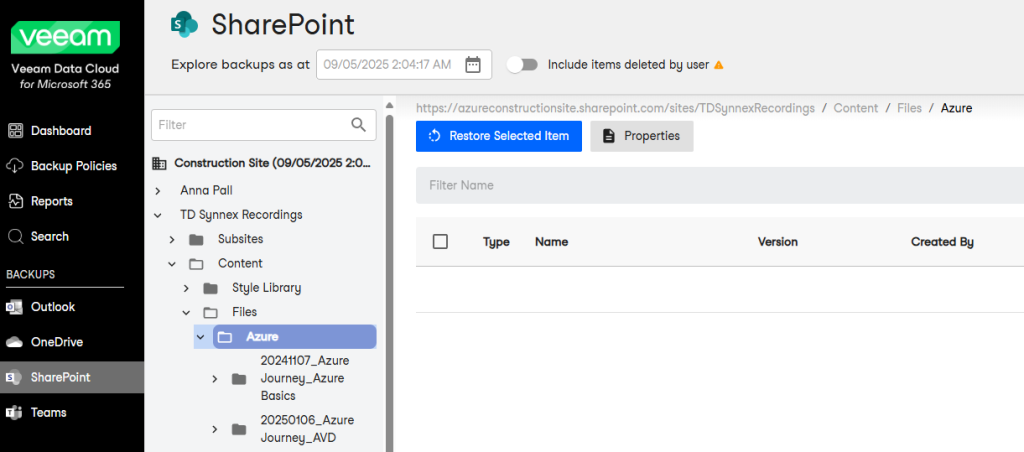The width and height of the screenshot is (1024, 452).
Task: Click the Explore backups date field
Action: [404, 65]
